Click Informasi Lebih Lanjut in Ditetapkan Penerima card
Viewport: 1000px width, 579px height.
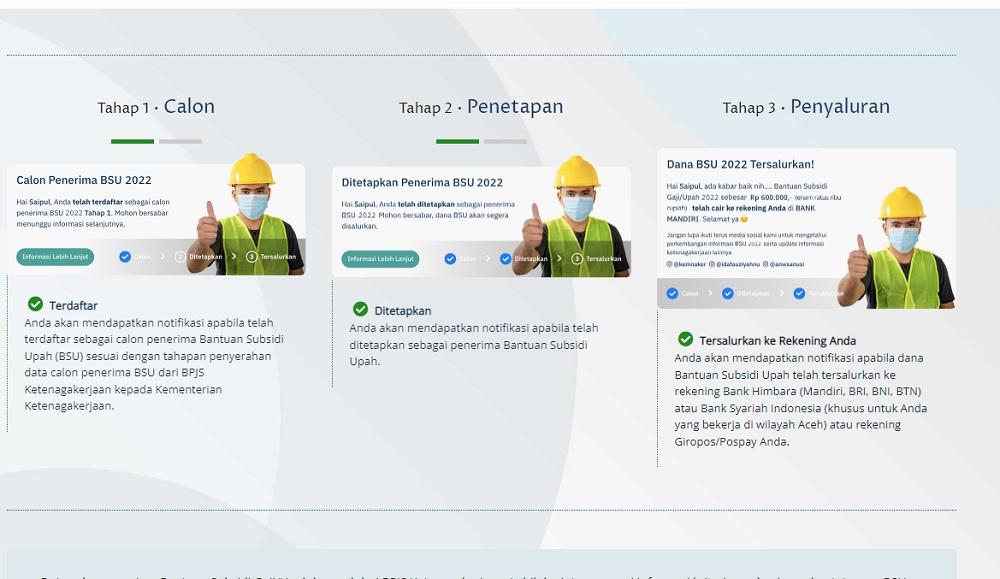tap(380, 258)
